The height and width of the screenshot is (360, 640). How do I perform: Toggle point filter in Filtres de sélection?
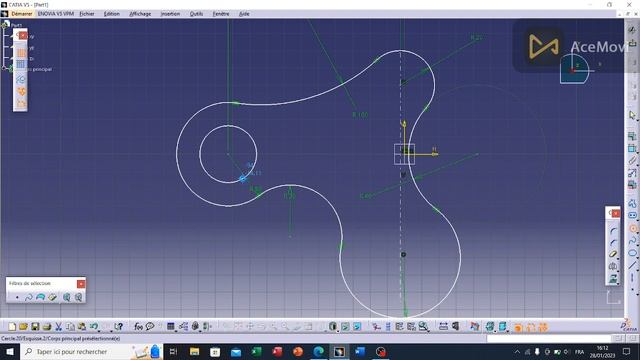click(17, 297)
